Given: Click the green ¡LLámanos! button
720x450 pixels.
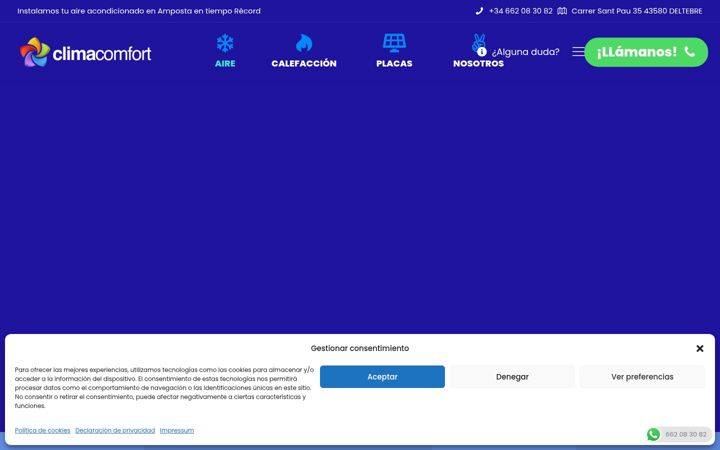Looking at the screenshot, I should [x=646, y=52].
